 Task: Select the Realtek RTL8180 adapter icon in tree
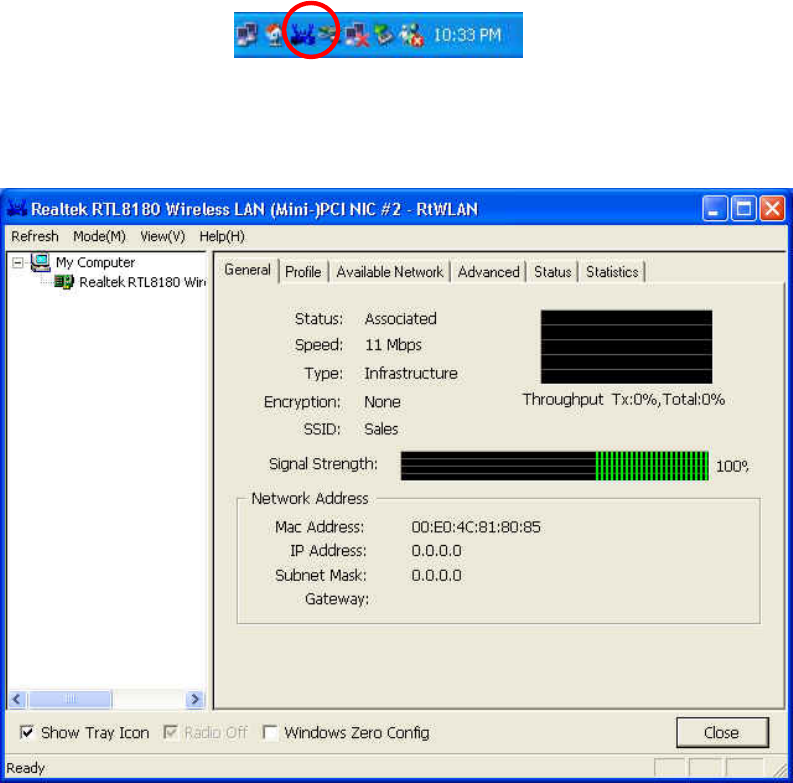coord(64,282)
